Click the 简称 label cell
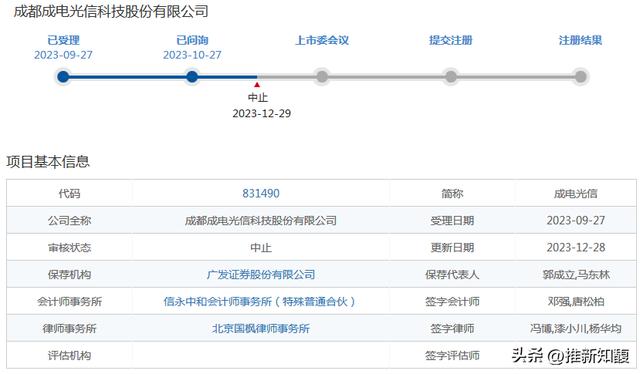Screen dimensions: 640x374 coord(452,193)
